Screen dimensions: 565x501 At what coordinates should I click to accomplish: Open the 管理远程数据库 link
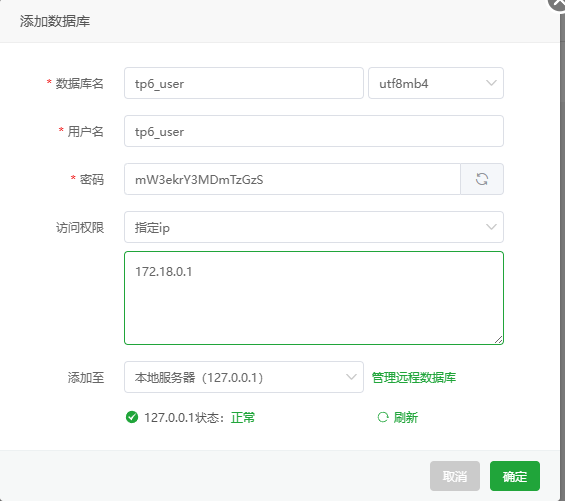(x=414, y=377)
